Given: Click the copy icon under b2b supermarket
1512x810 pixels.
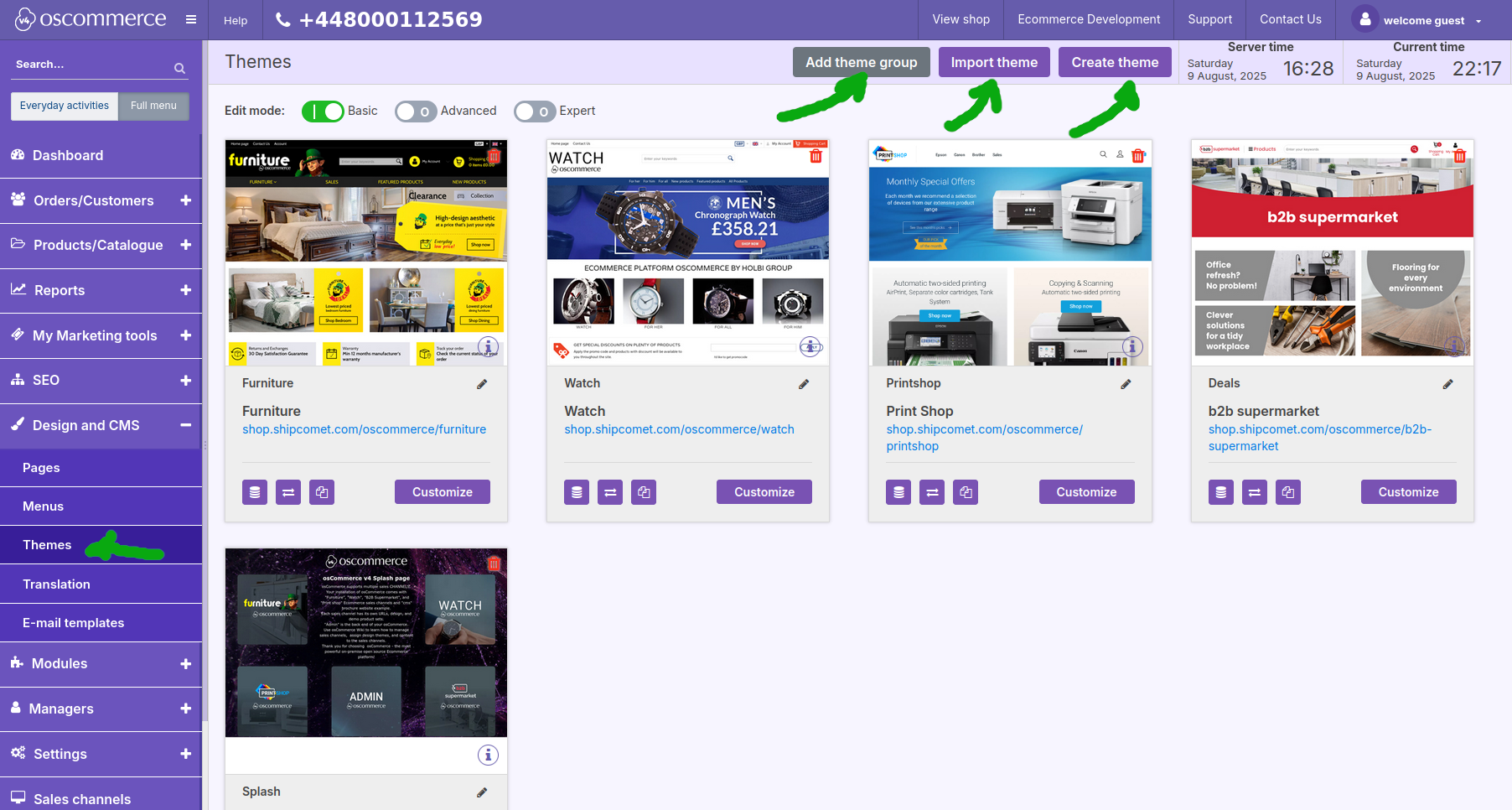Looking at the screenshot, I should [1288, 492].
